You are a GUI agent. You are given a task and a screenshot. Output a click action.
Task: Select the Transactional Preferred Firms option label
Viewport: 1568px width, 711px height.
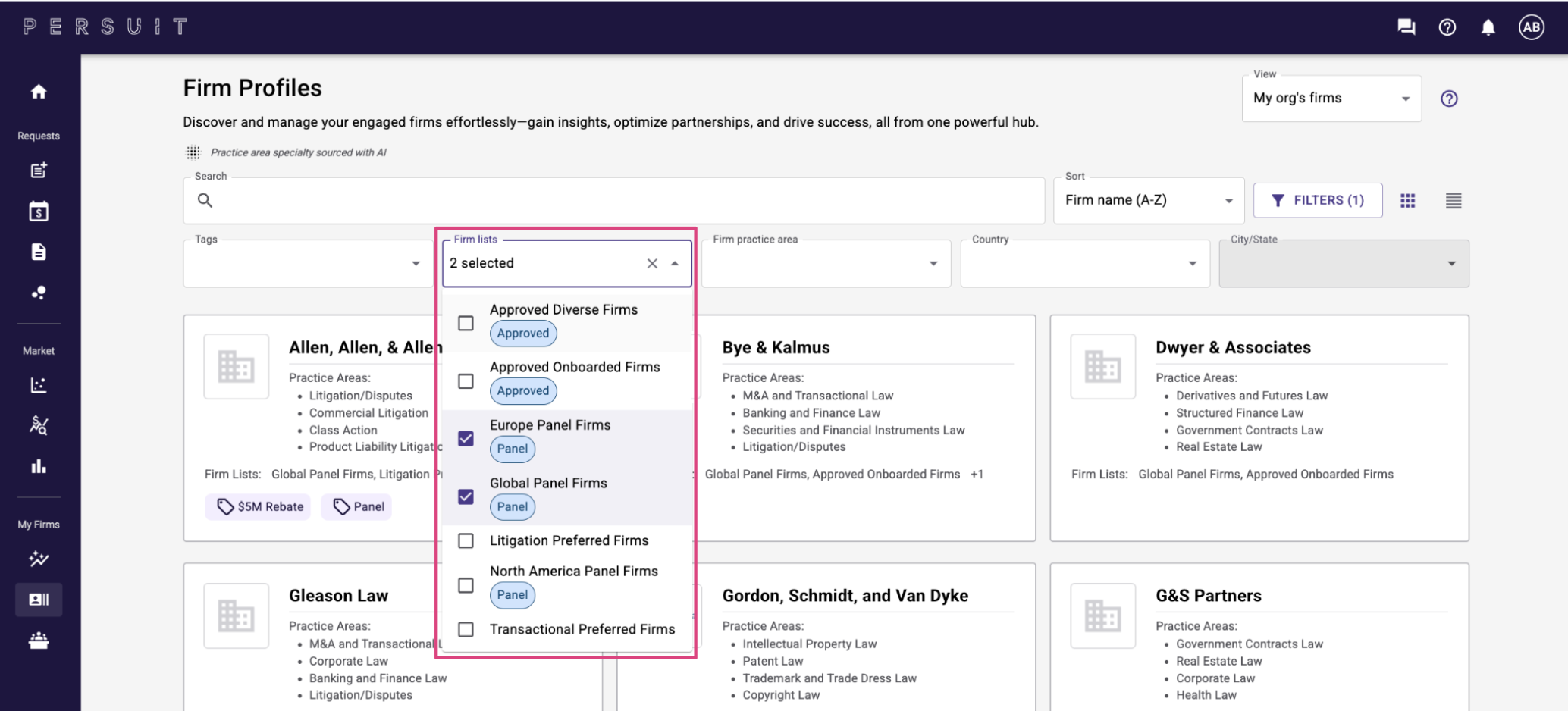tap(582, 629)
